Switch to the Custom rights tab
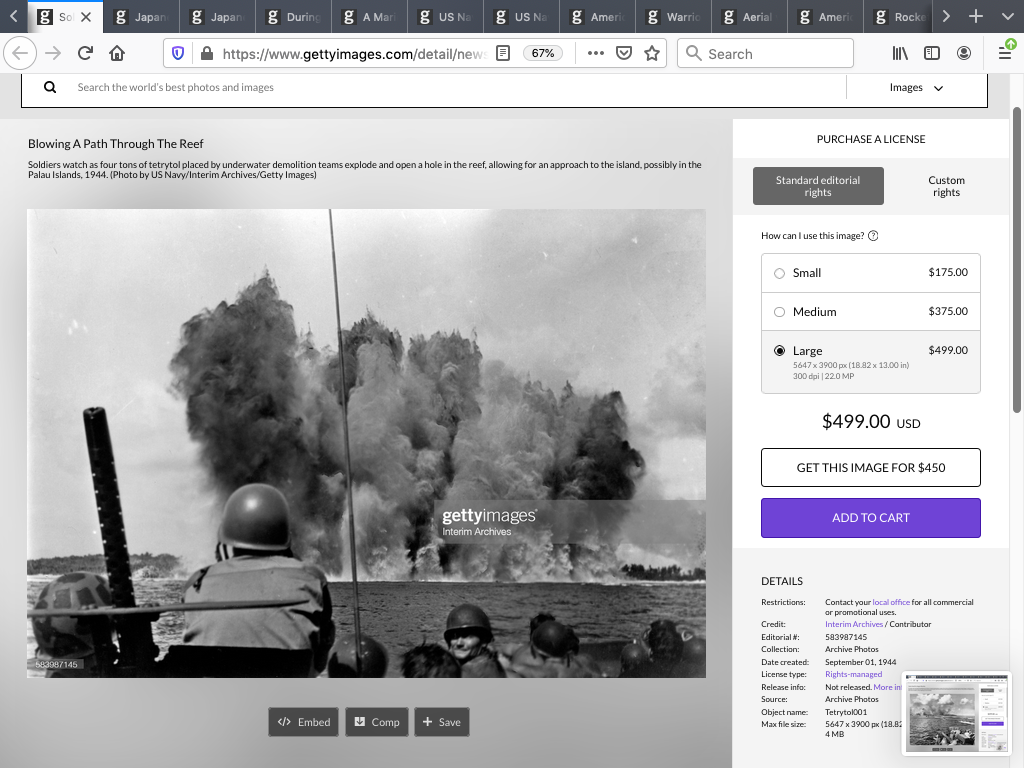The image size is (1024, 768). [x=945, y=186]
